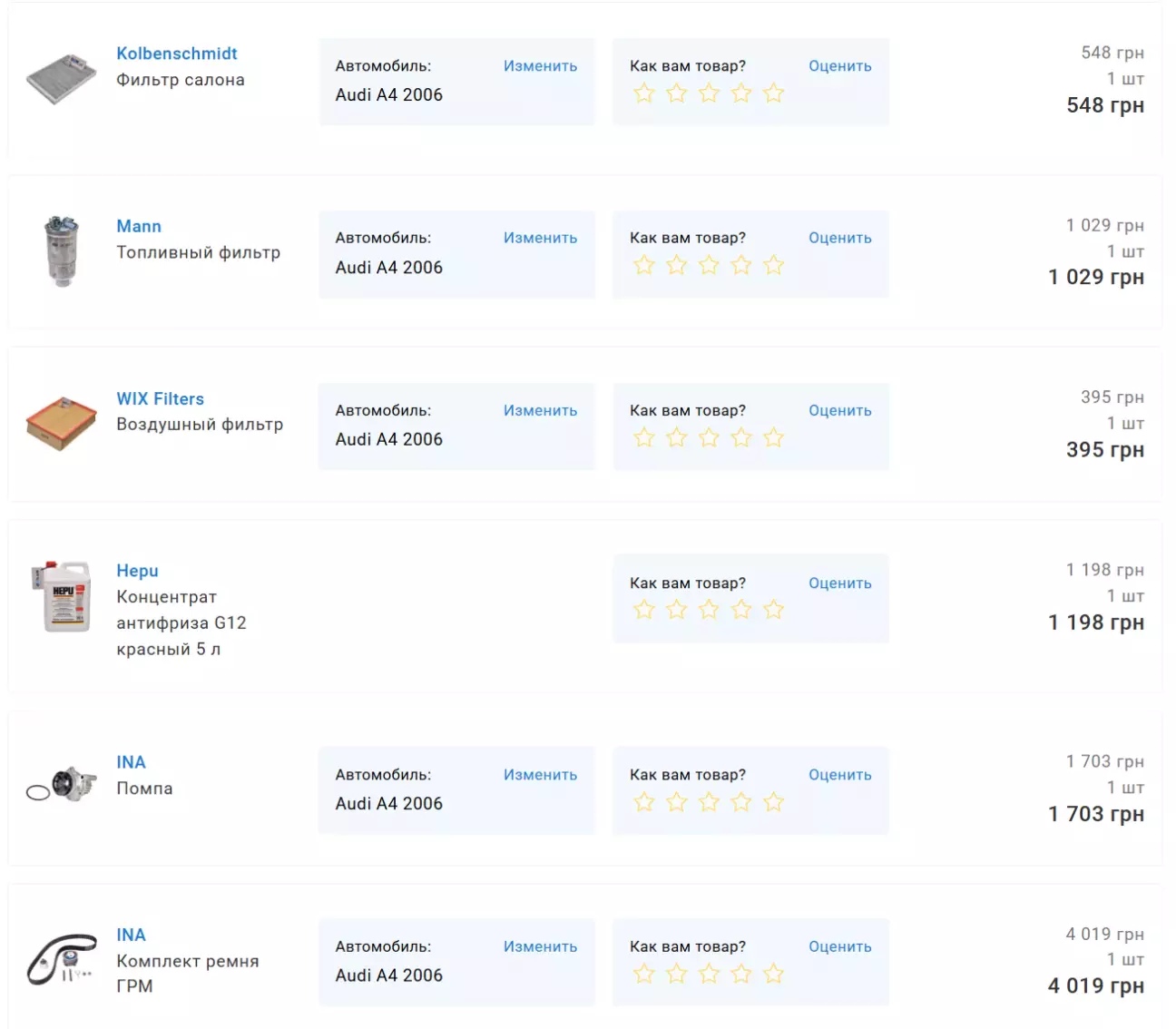Click Оценить for Hepu antifreeze
The height and width of the screenshot is (1029, 1176).
tap(839, 583)
